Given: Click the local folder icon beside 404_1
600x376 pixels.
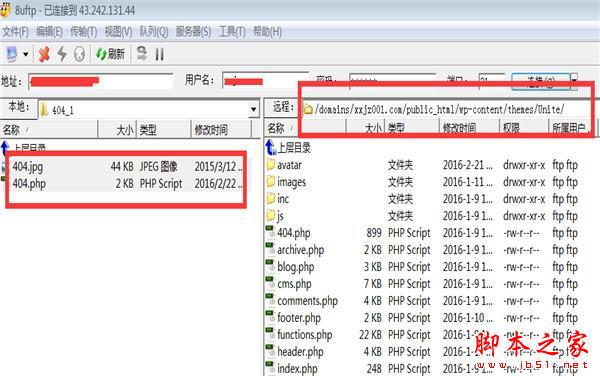Looking at the screenshot, I should pyautogui.click(x=44, y=110).
